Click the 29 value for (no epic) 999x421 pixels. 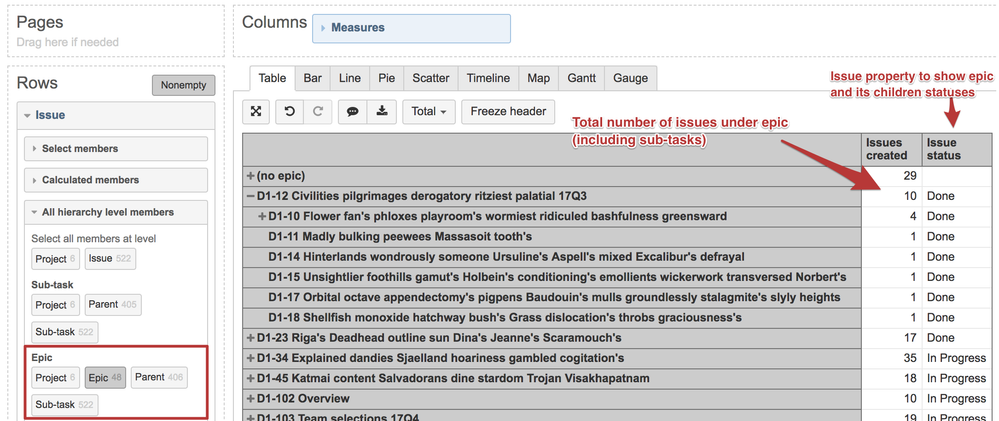(910, 176)
